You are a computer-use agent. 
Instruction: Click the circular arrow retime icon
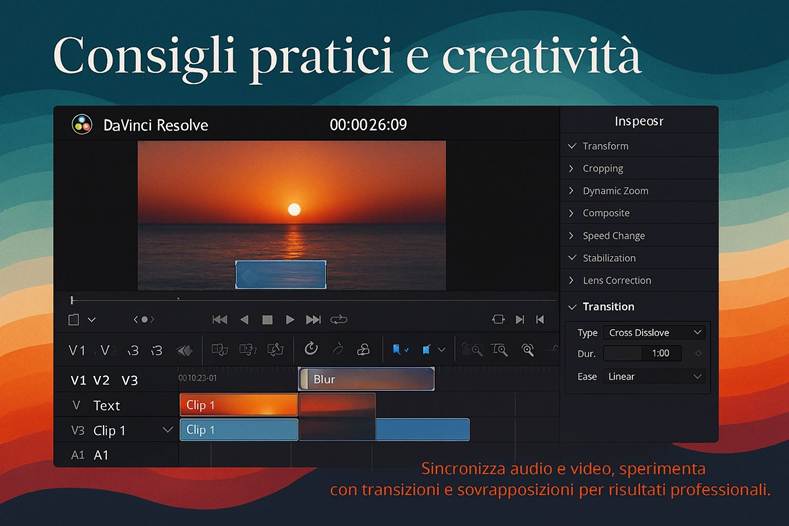pos(311,348)
